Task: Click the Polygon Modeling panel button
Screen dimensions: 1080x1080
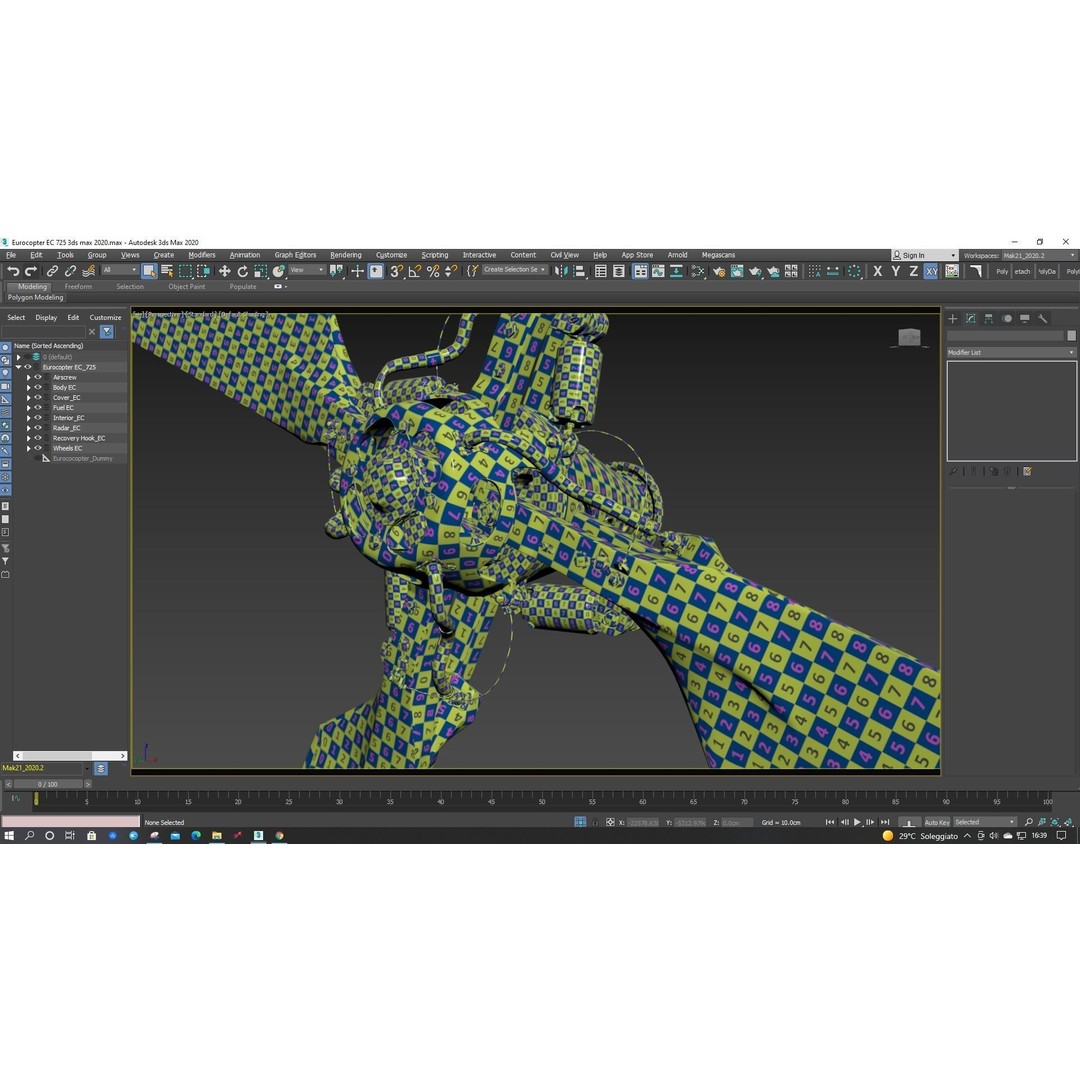Action: coord(36,298)
